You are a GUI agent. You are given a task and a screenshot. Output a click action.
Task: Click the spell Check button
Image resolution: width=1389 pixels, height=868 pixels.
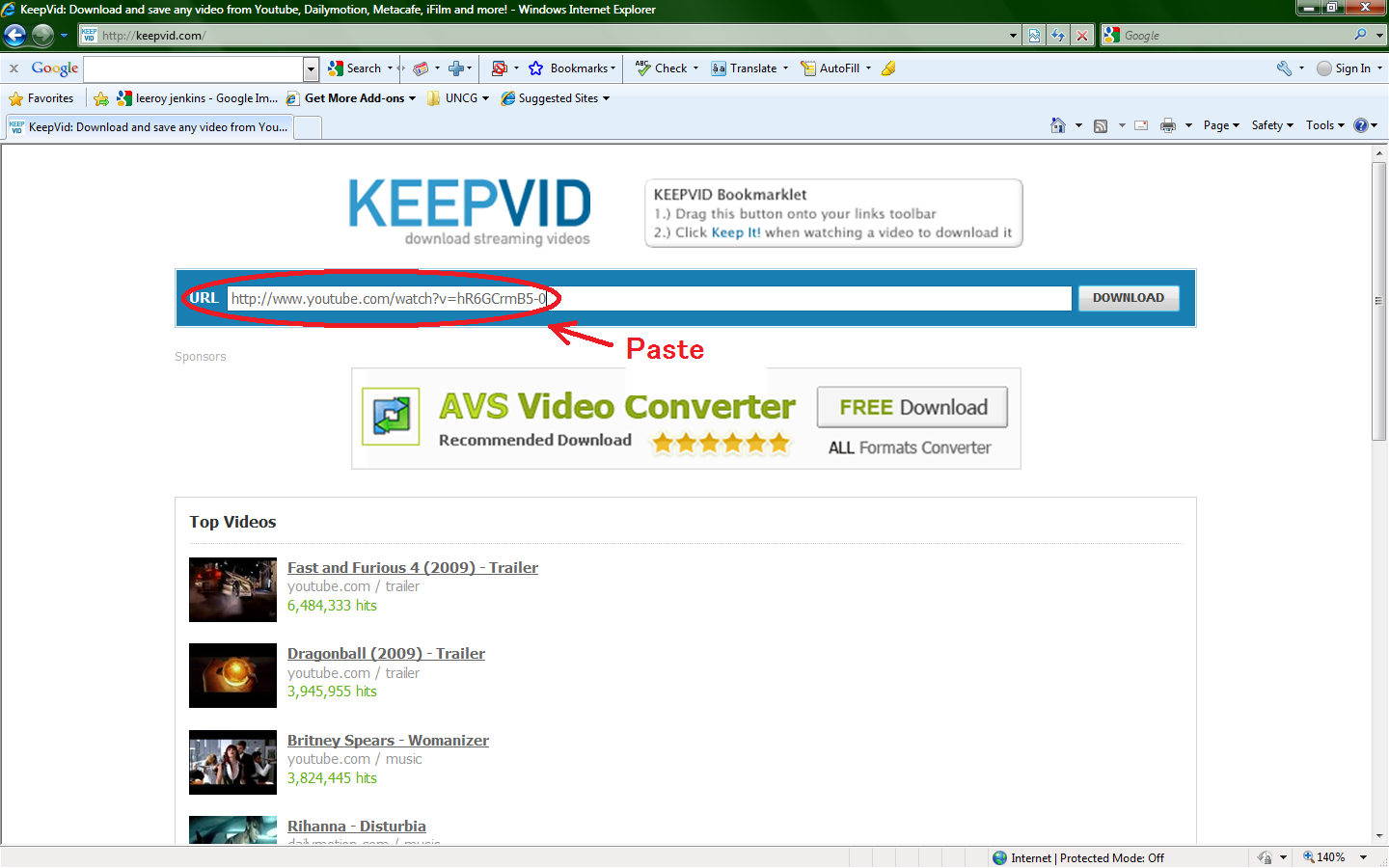click(x=662, y=68)
